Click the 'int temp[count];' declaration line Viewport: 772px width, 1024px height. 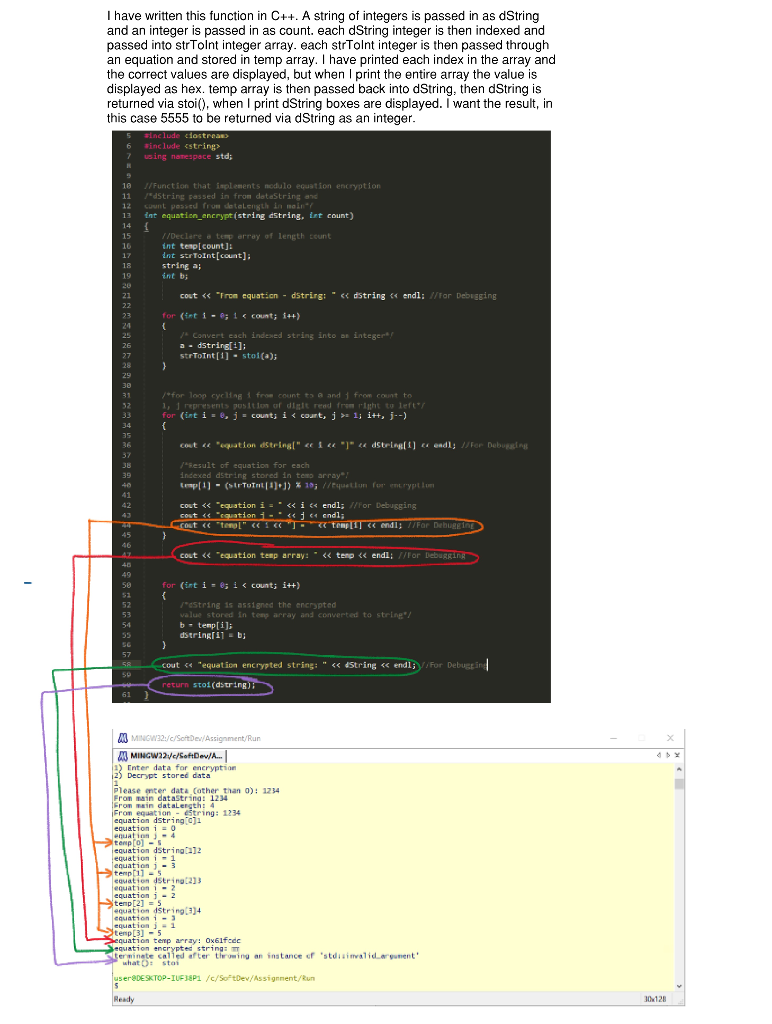pyautogui.click(x=197, y=246)
